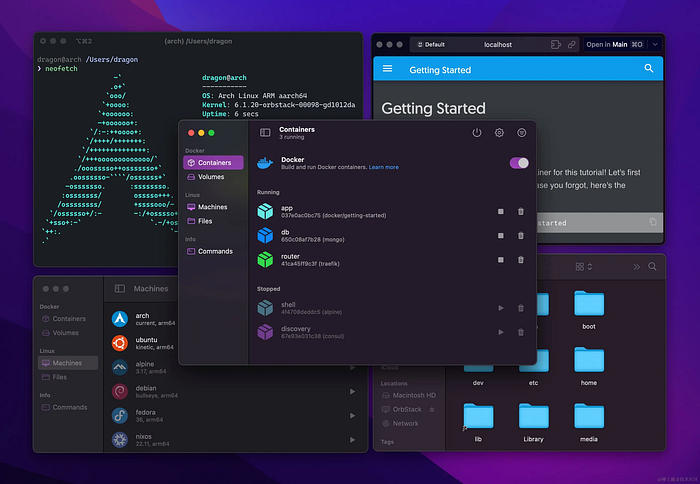Delete the discovery consul container
700x484 pixels.
click(x=521, y=332)
